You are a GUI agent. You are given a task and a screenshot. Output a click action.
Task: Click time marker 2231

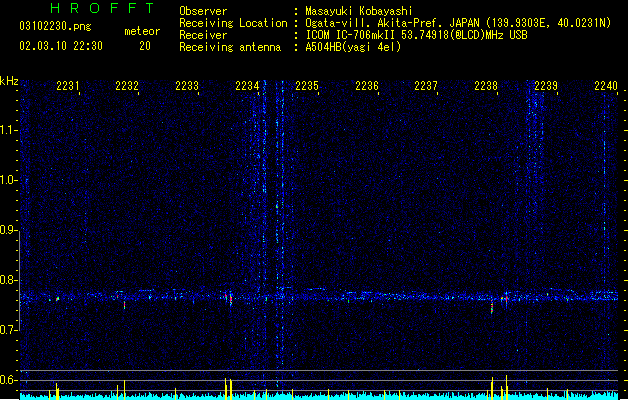(67, 86)
